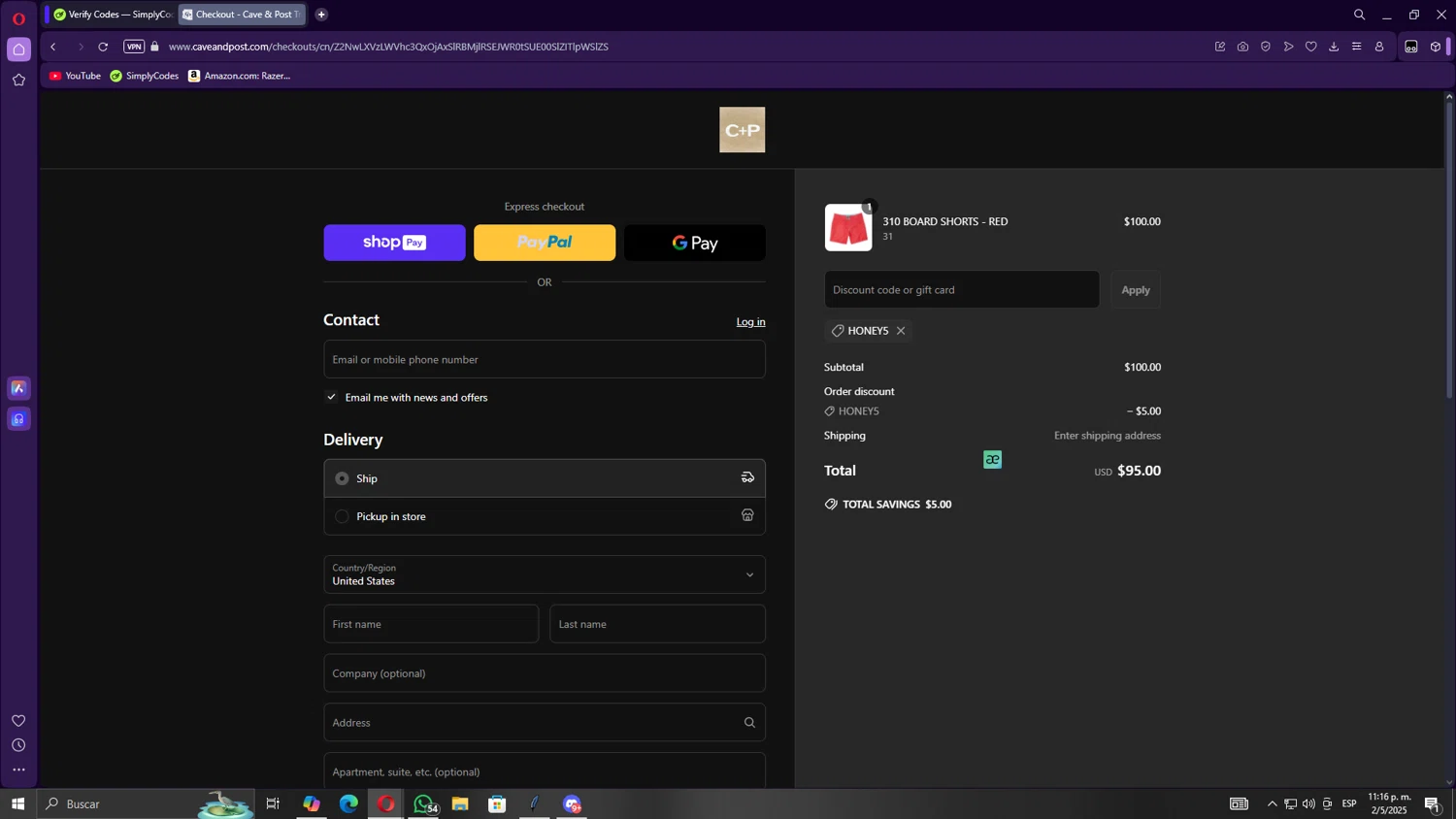Image resolution: width=1456 pixels, height=819 pixels.
Task: Open extensions cube icon
Action: click(1436, 47)
